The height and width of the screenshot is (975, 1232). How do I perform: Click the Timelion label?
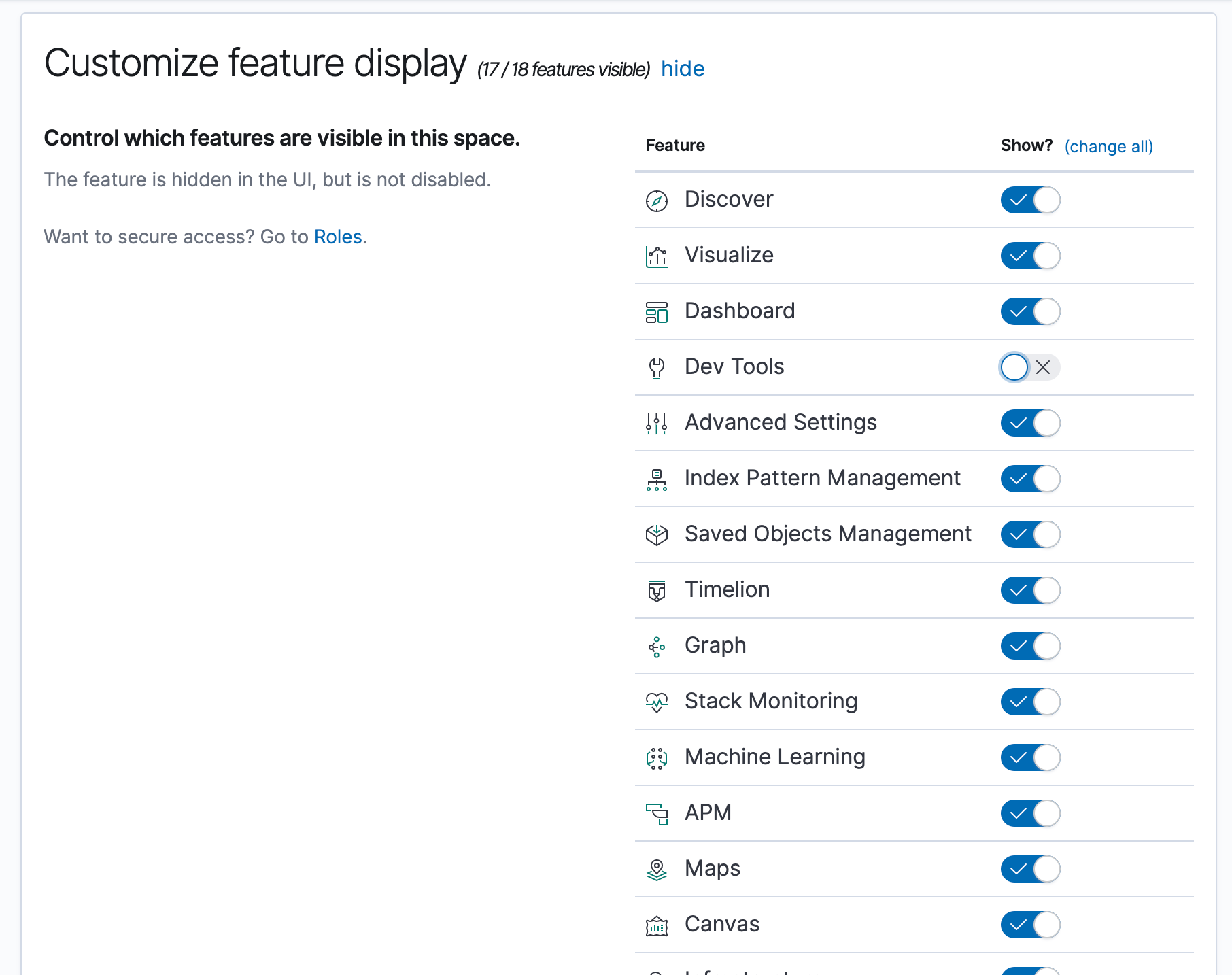[x=728, y=589]
